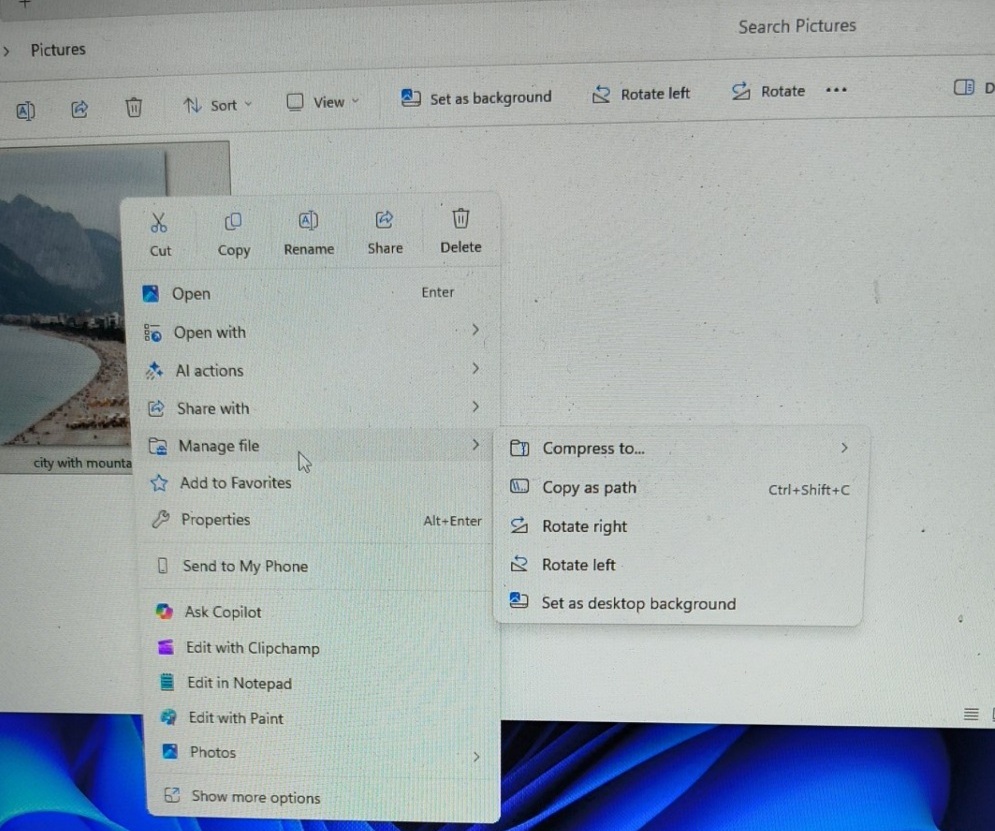Click the Rotate left toolbar icon

coord(602,93)
